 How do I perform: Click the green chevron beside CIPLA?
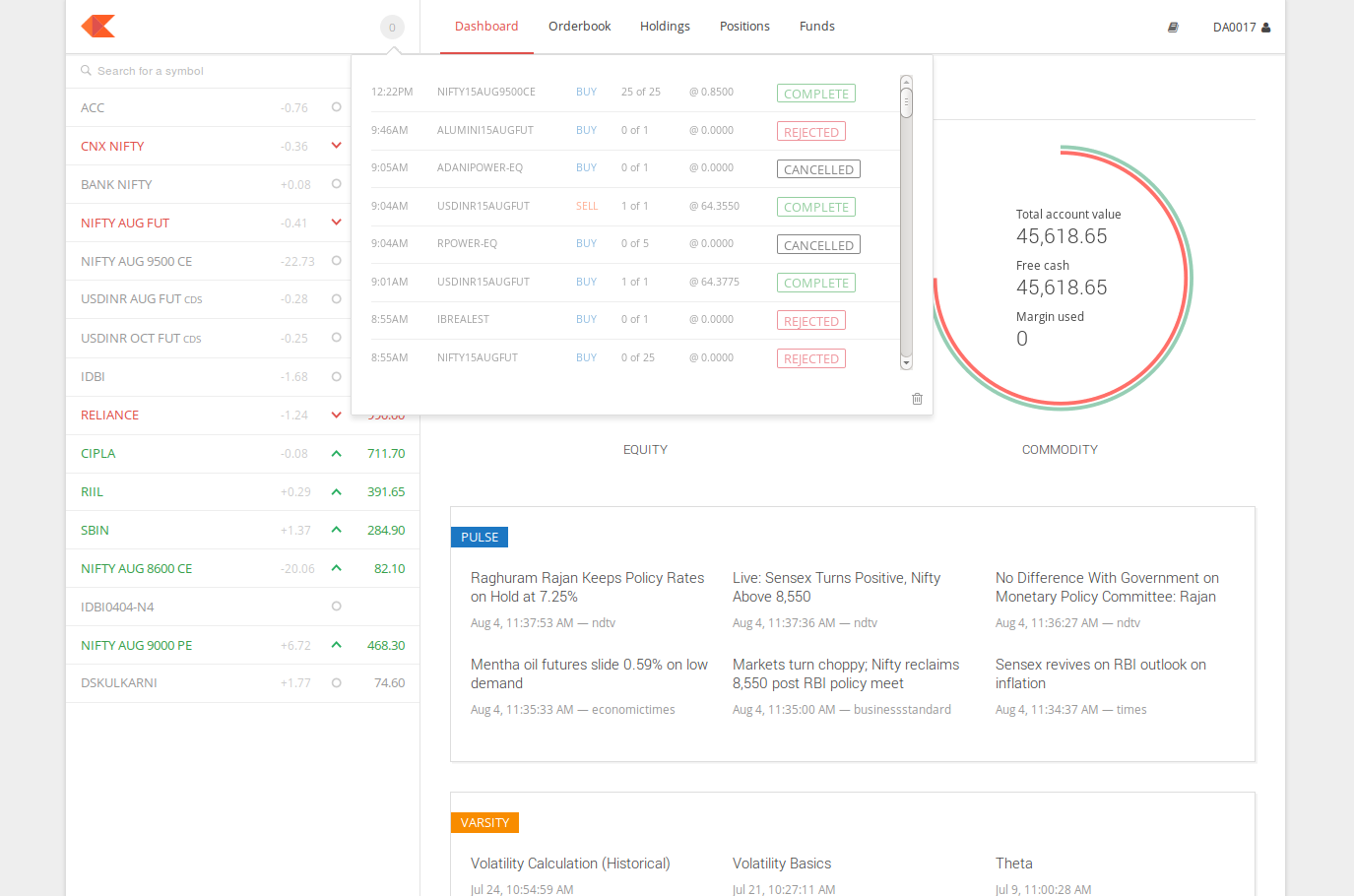coord(337,453)
